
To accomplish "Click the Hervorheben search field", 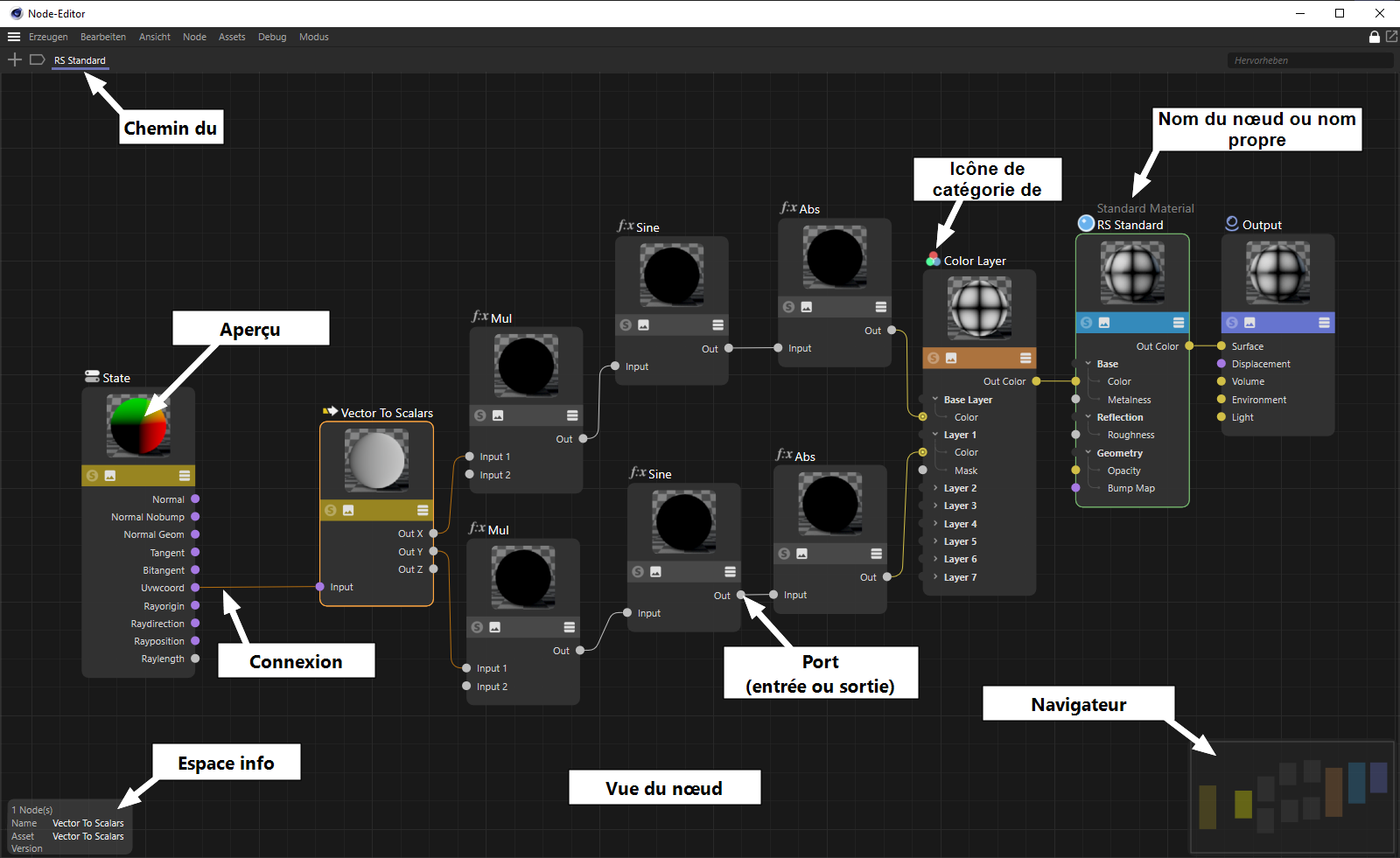I will (x=1309, y=60).
